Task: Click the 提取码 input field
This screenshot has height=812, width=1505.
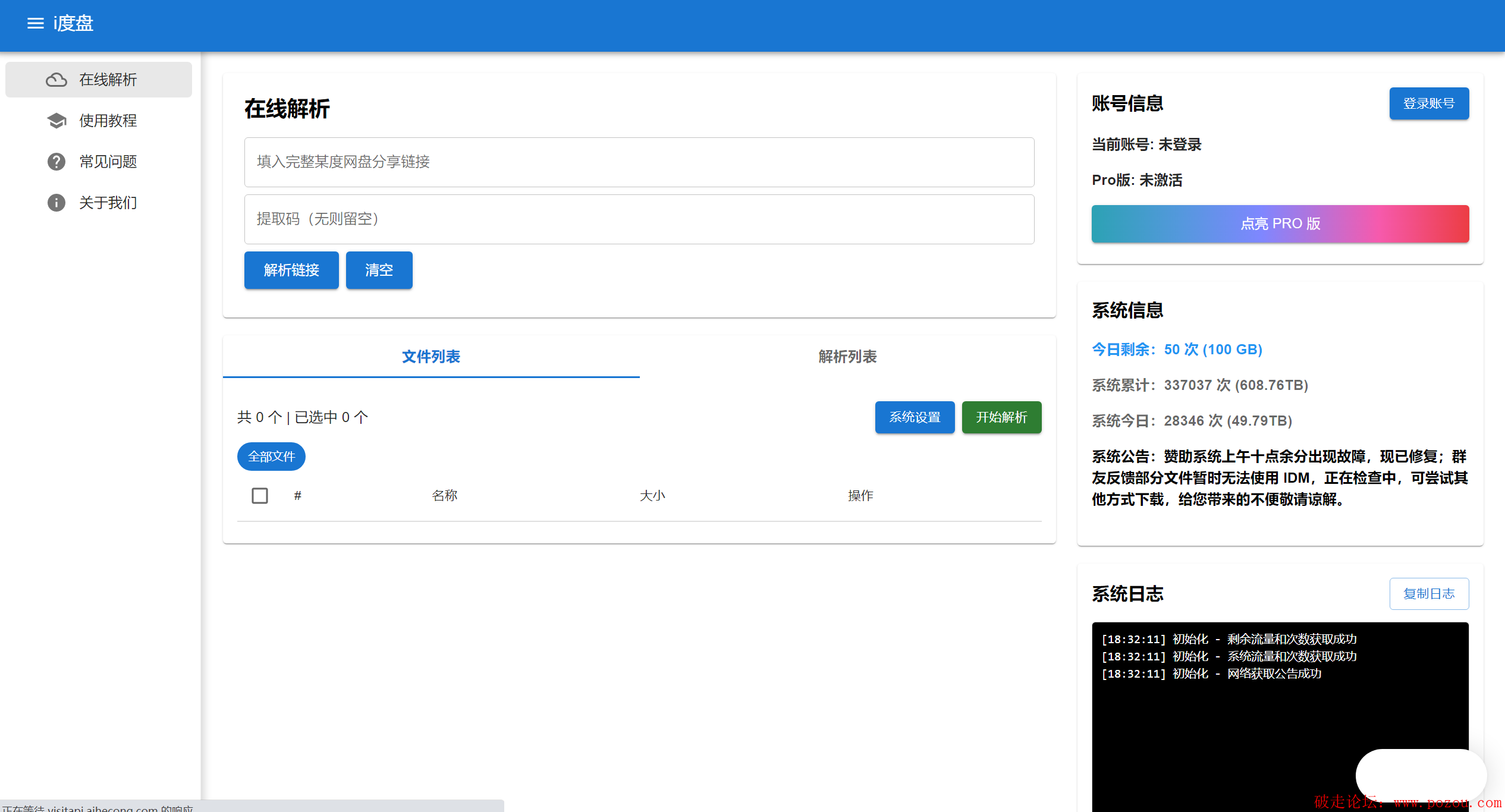Action: point(639,219)
